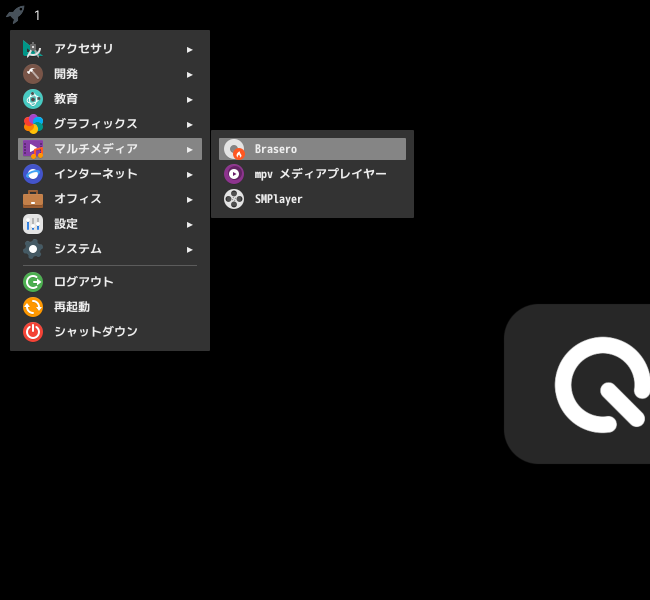
Task: Click the オフィス briefcase icon
Action: 33,199
